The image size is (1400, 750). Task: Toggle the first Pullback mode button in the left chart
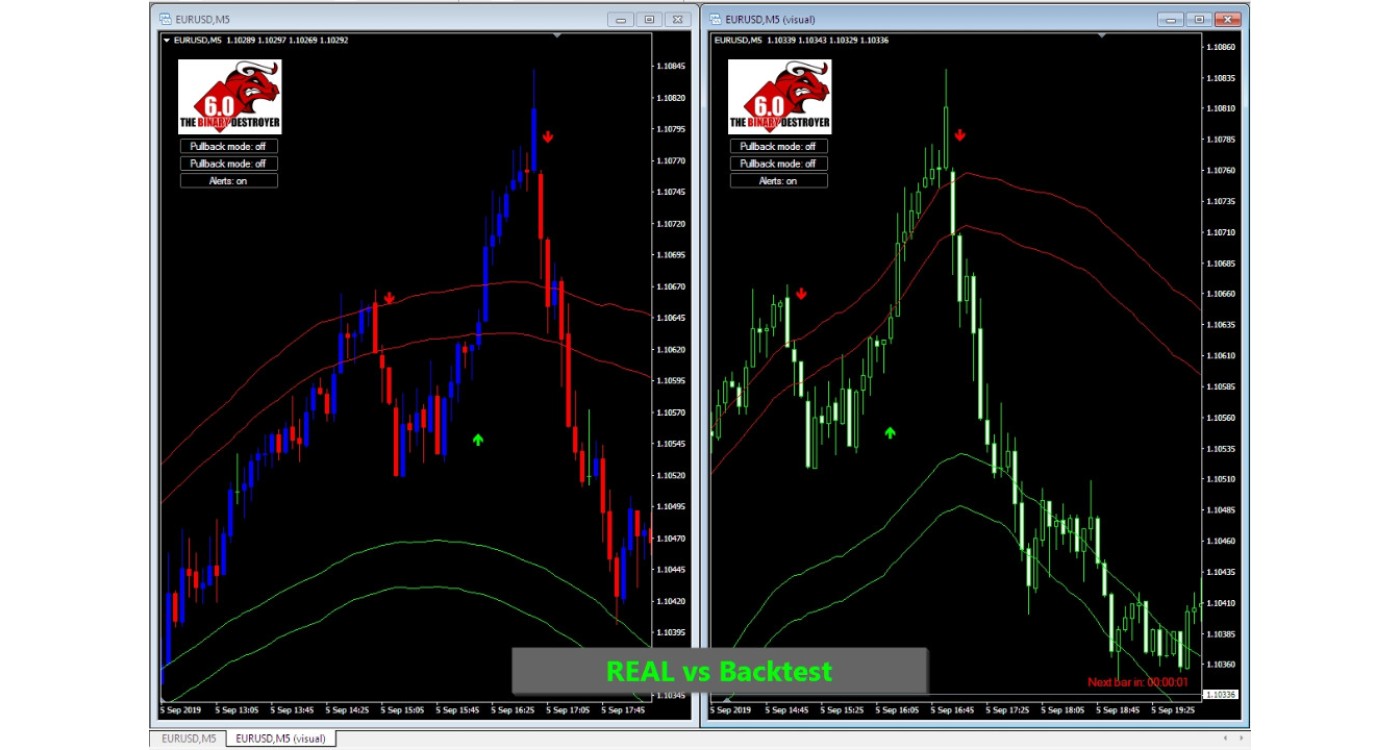click(x=229, y=147)
